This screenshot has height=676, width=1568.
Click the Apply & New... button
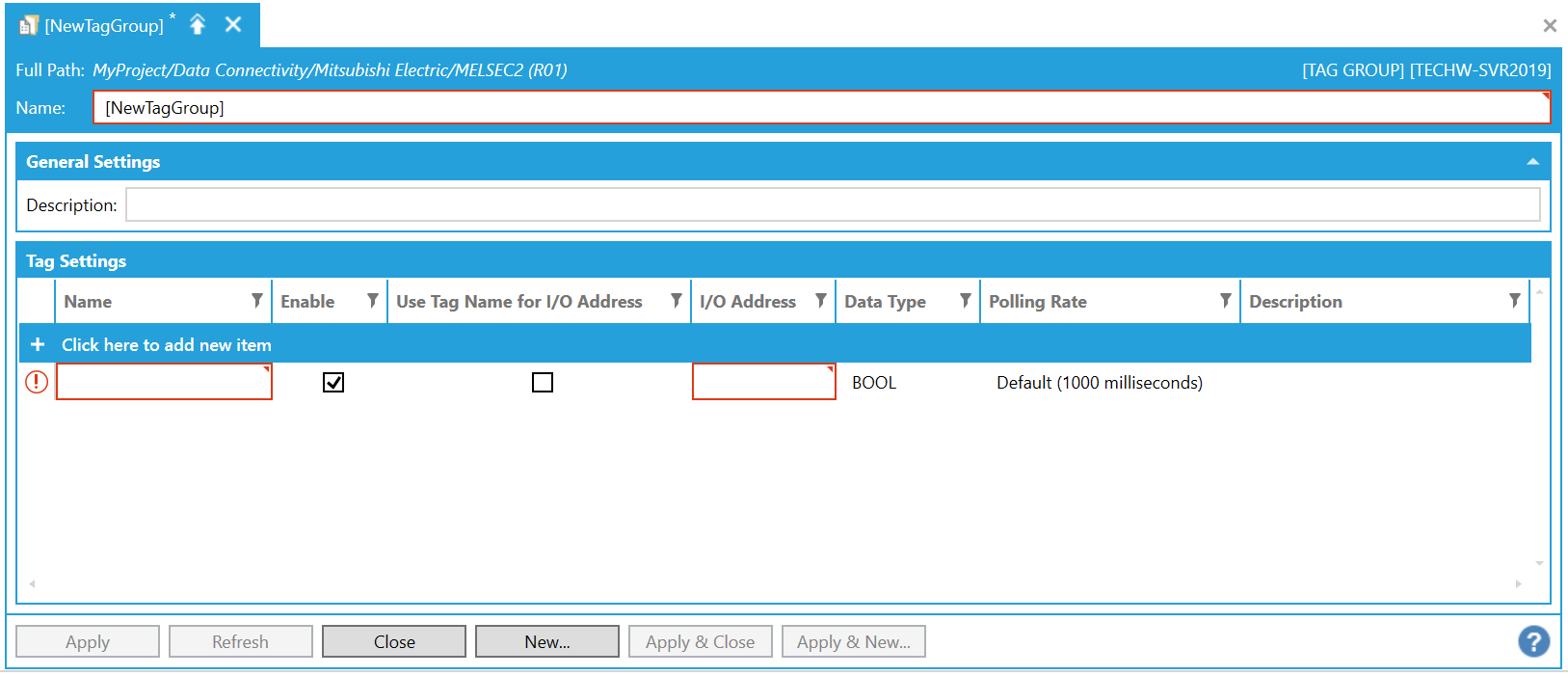click(x=854, y=641)
